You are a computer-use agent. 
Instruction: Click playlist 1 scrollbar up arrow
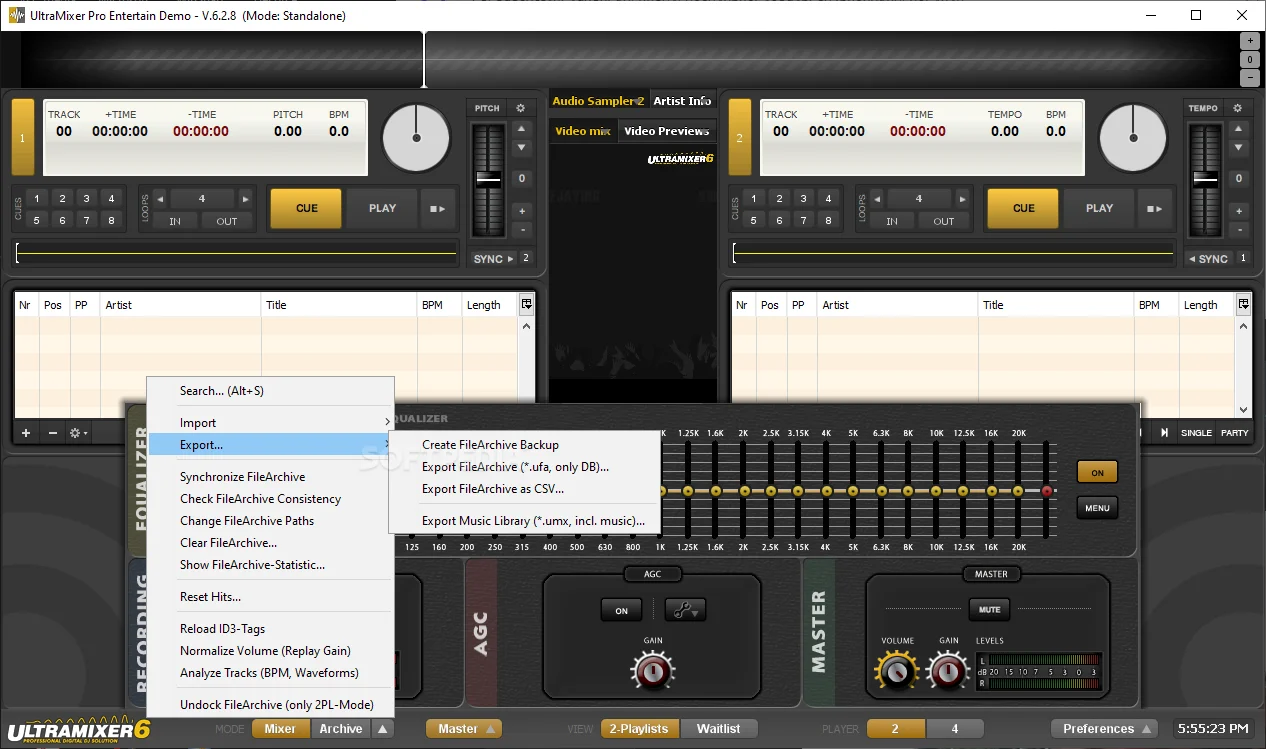click(527, 326)
